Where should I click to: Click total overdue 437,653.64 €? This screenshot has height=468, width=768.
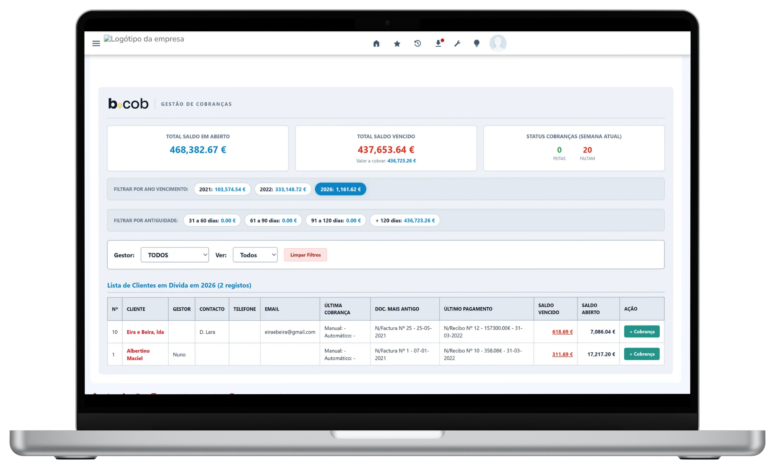[386, 150]
